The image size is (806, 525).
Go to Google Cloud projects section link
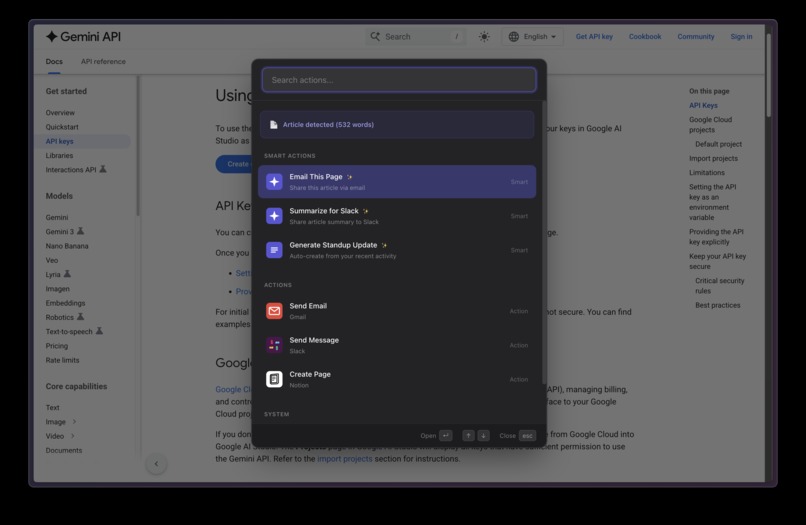tap(710, 124)
